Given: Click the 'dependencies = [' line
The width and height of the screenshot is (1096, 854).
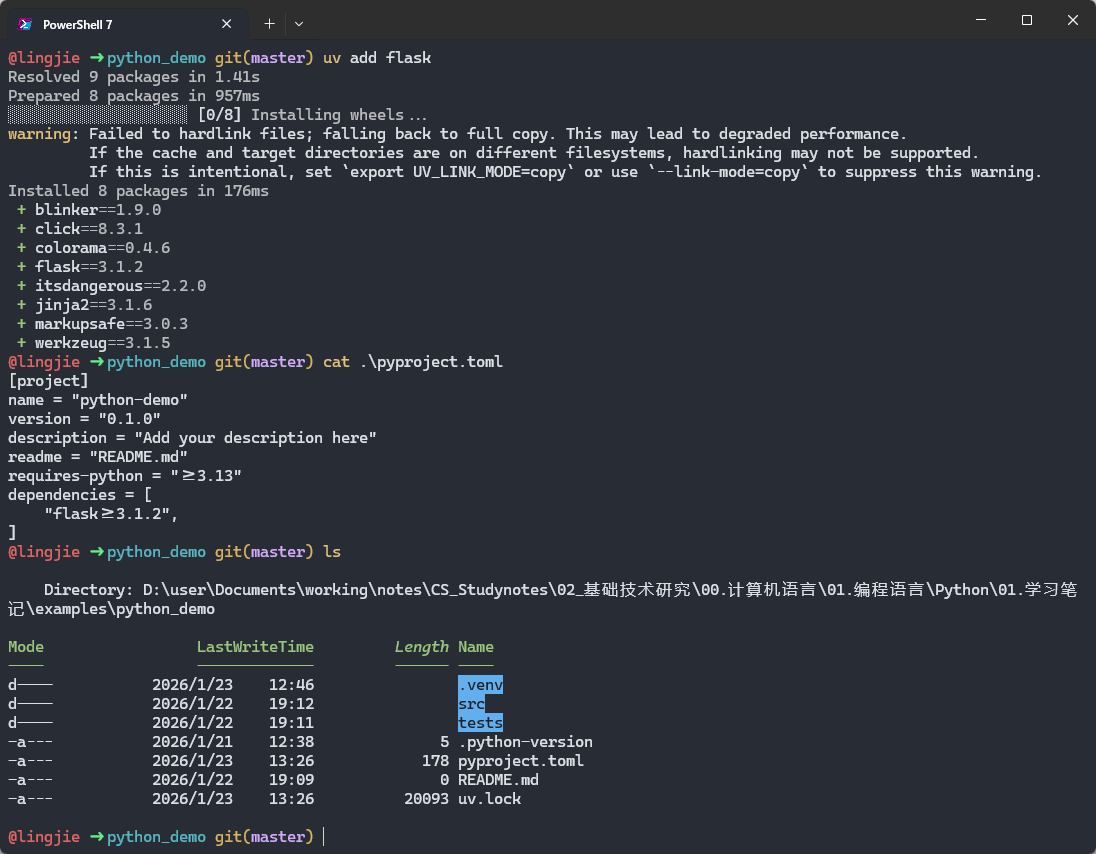Looking at the screenshot, I should (80, 495).
